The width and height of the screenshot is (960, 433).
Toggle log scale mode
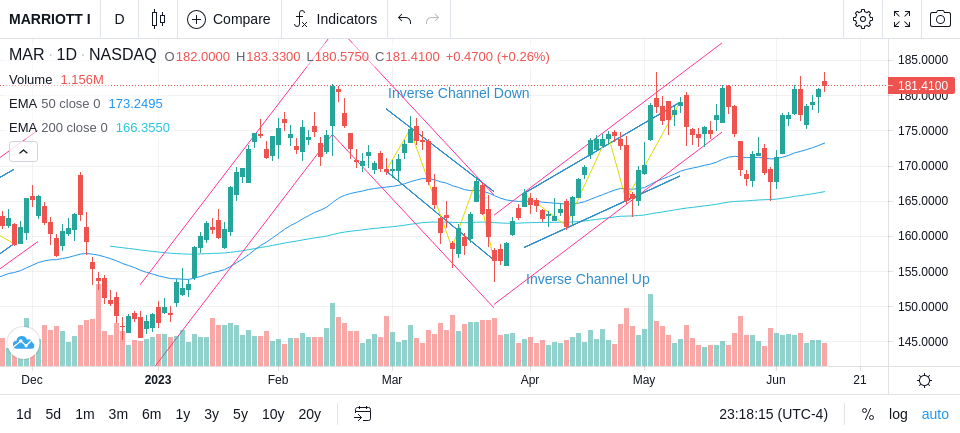tap(898, 415)
